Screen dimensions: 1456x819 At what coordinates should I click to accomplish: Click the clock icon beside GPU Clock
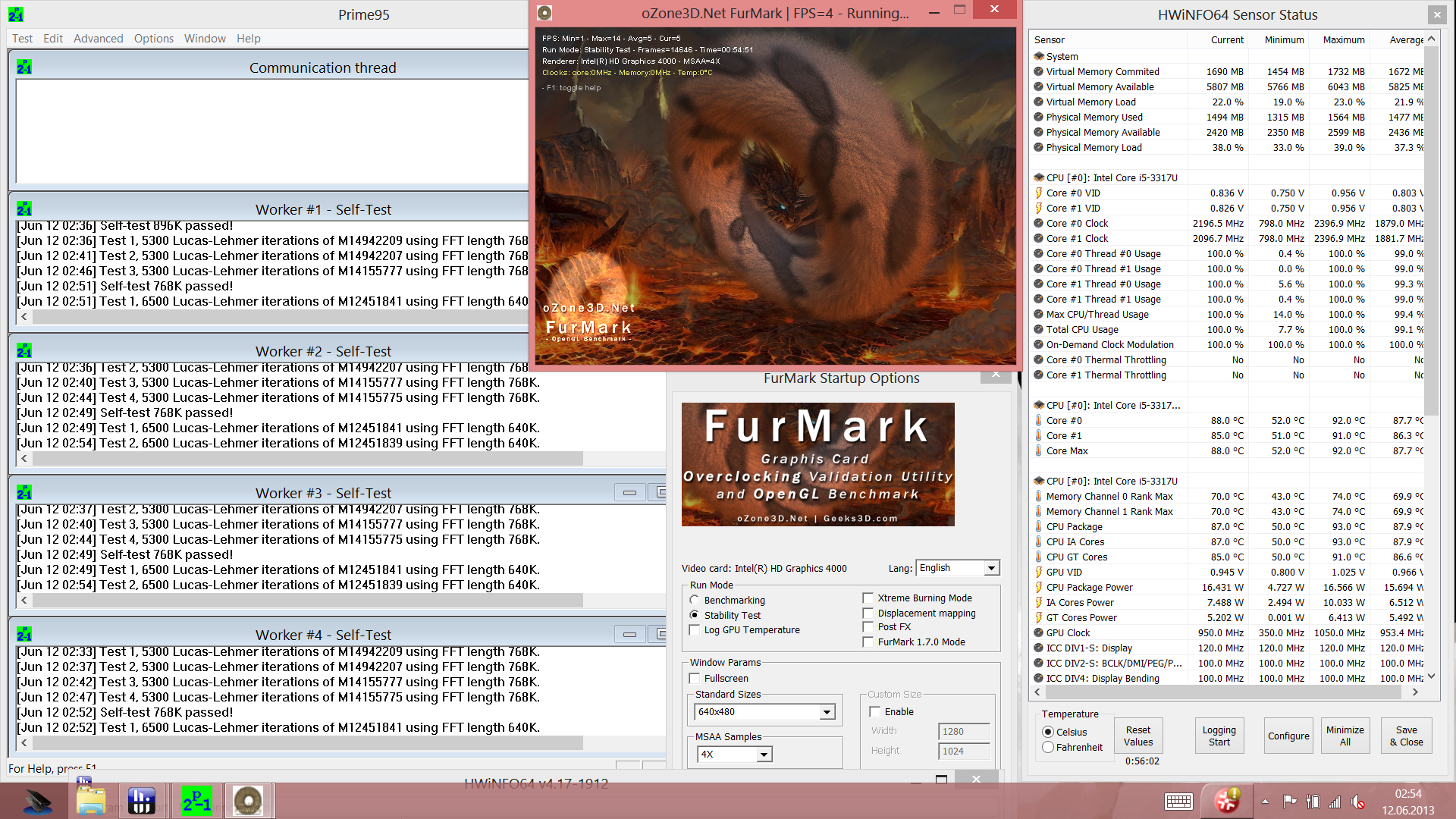click(x=1039, y=632)
